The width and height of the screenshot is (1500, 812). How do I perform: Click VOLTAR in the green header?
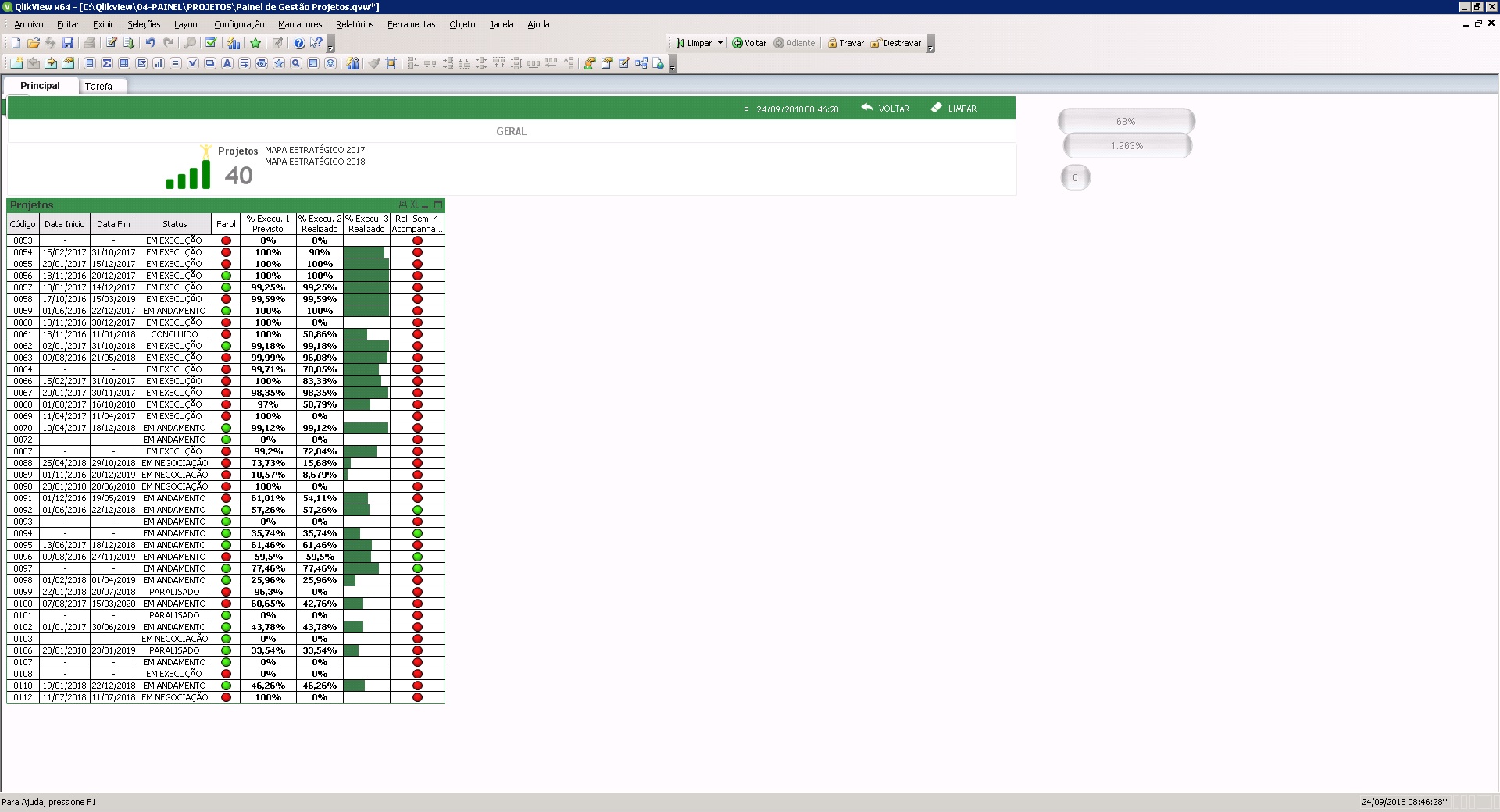click(885, 109)
